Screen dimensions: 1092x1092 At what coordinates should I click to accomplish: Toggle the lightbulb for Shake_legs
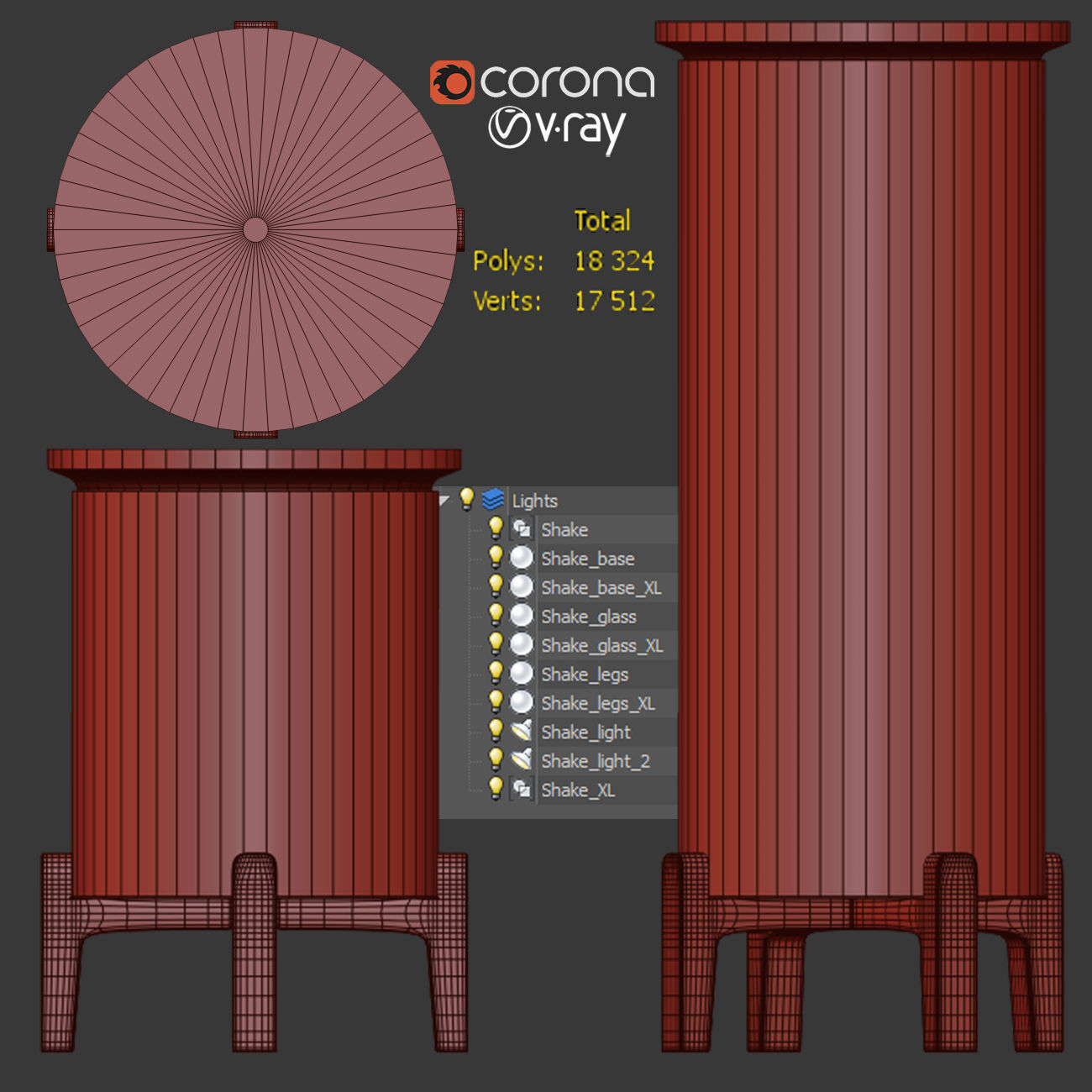(x=496, y=673)
